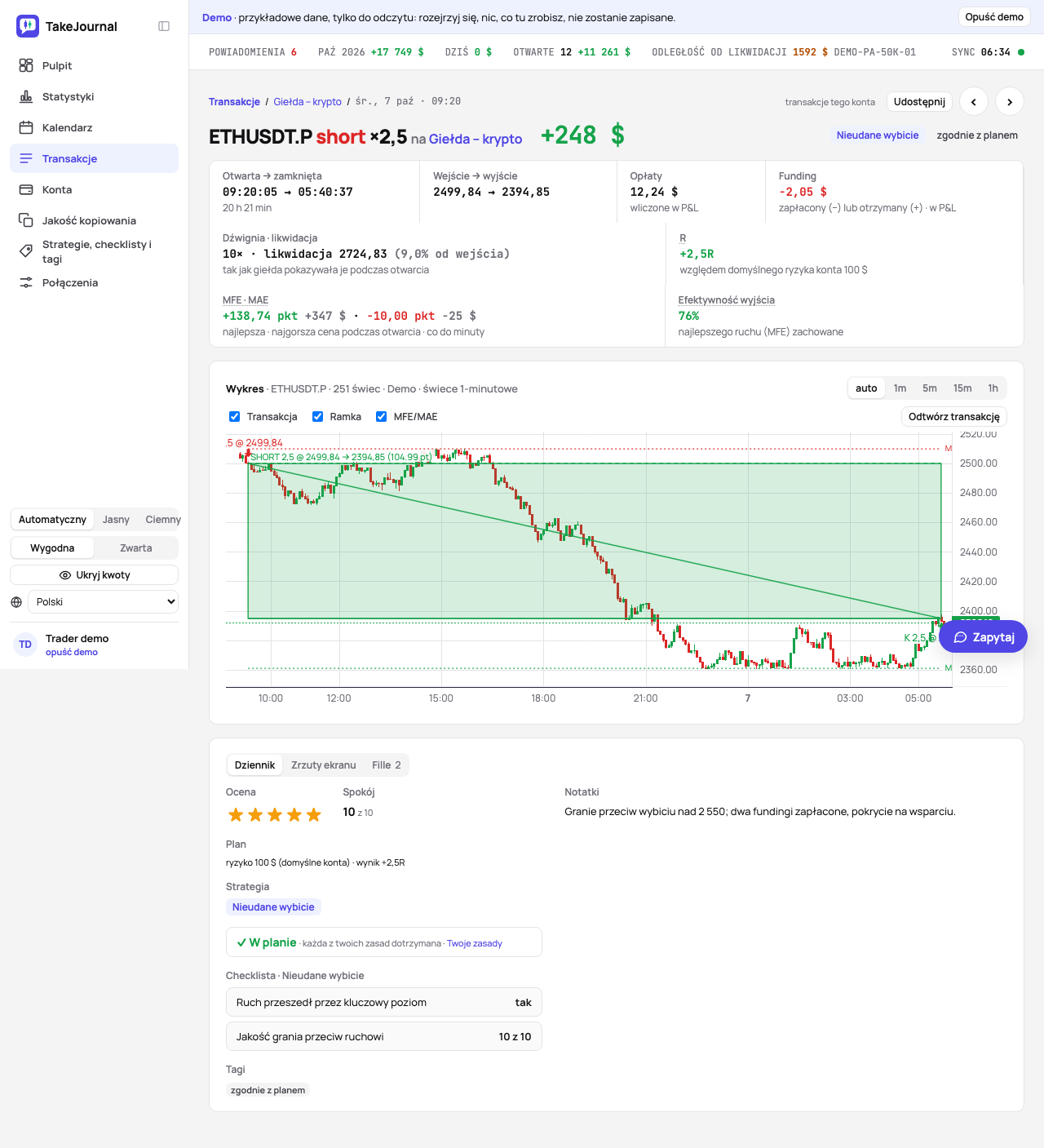Image resolution: width=1044 pixels, height=1148 pixels.
Task: Click the Nieudane wybicie strategy chip
Action: tap(273, 907)
